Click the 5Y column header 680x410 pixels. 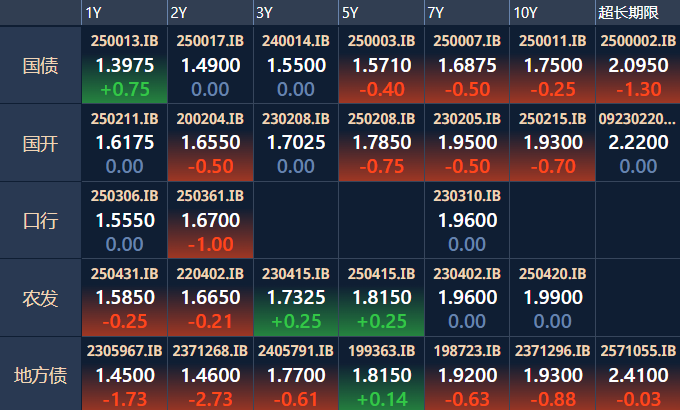point(381,13)
